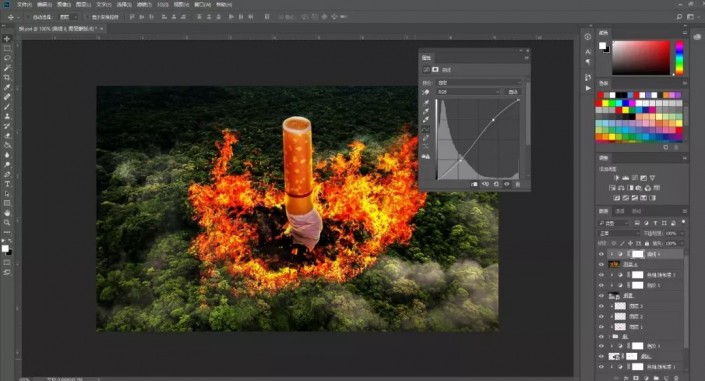Screen dimensions: 705x381
Task: Select the Crop tool
Action: click(7, 77)
